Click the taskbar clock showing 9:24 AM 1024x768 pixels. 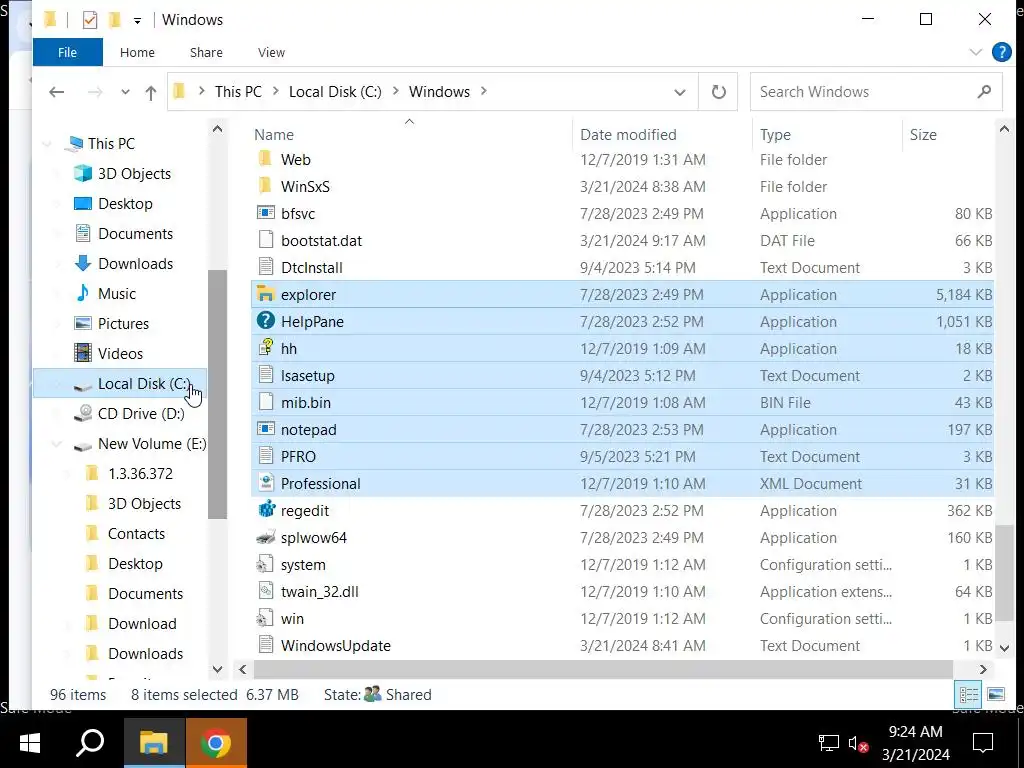click(915, 743)
